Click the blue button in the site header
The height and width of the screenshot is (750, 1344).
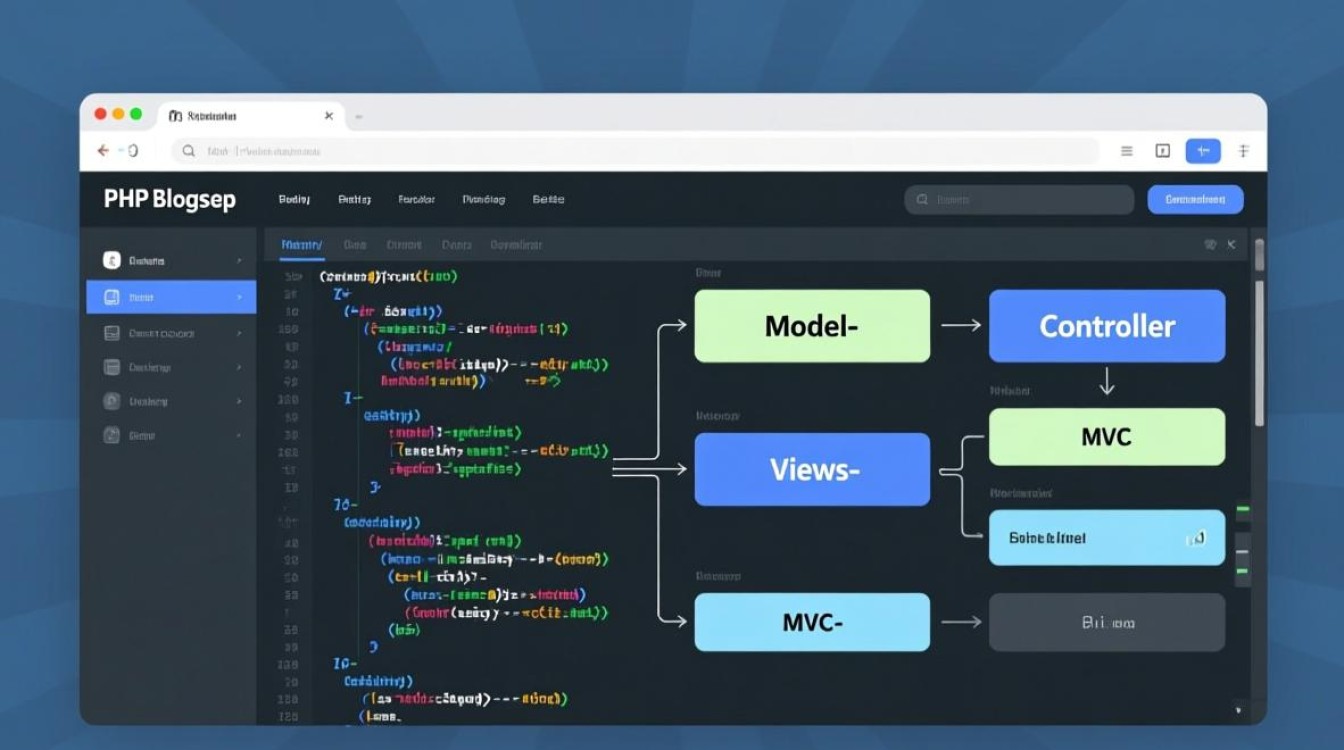[1195, 199]
